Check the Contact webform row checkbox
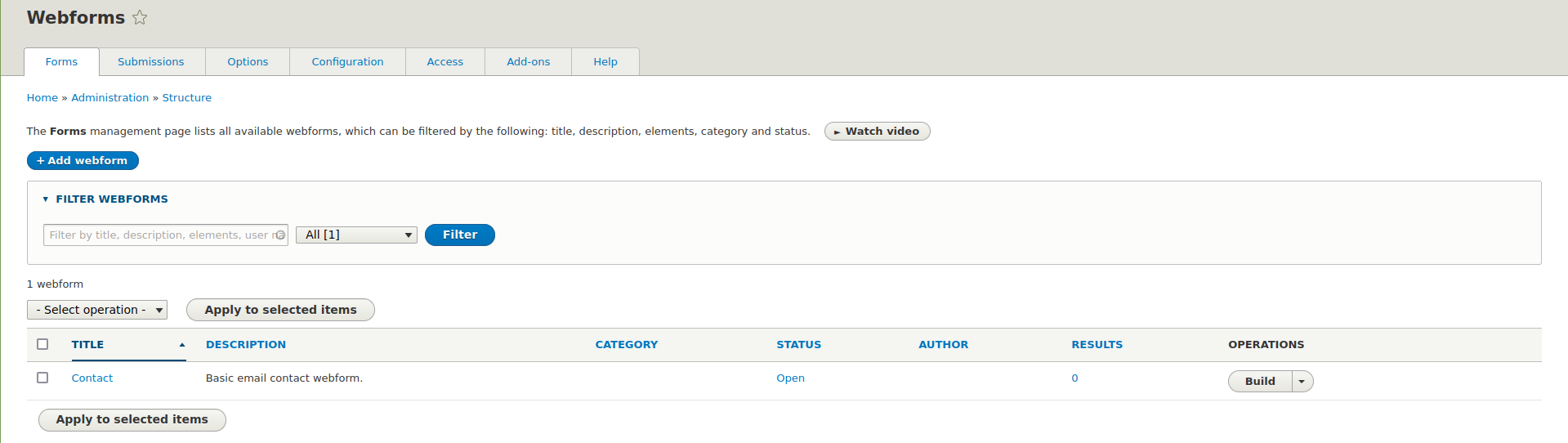Image resolution: width=1568 pixels, height=443 pixels. pos(42,378)
